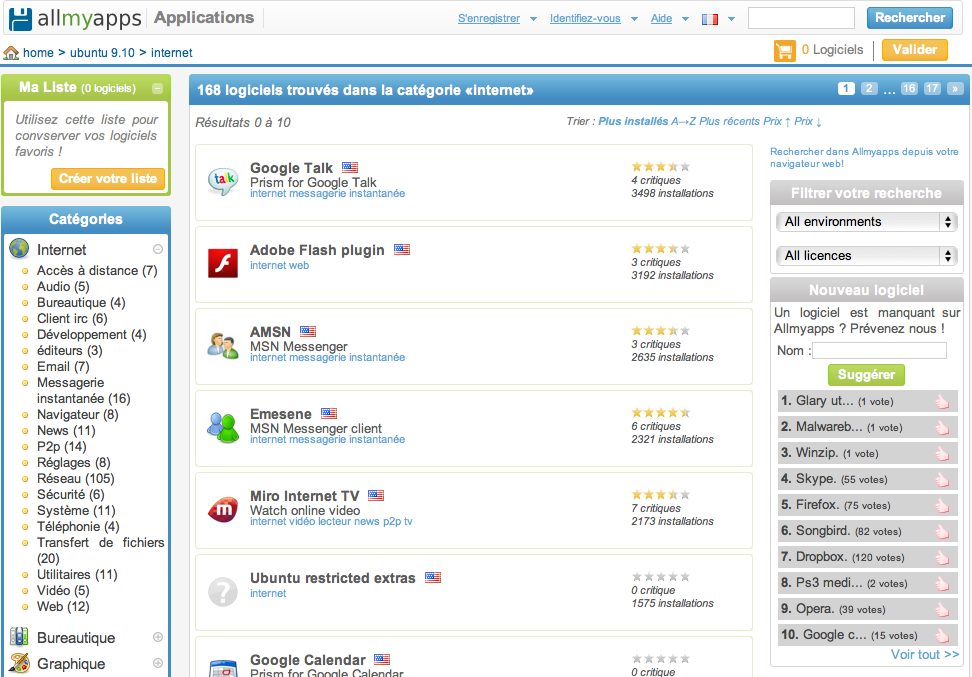Open the shopping cart icon
The image size is (972, 677).
click(x=784, y=51)
